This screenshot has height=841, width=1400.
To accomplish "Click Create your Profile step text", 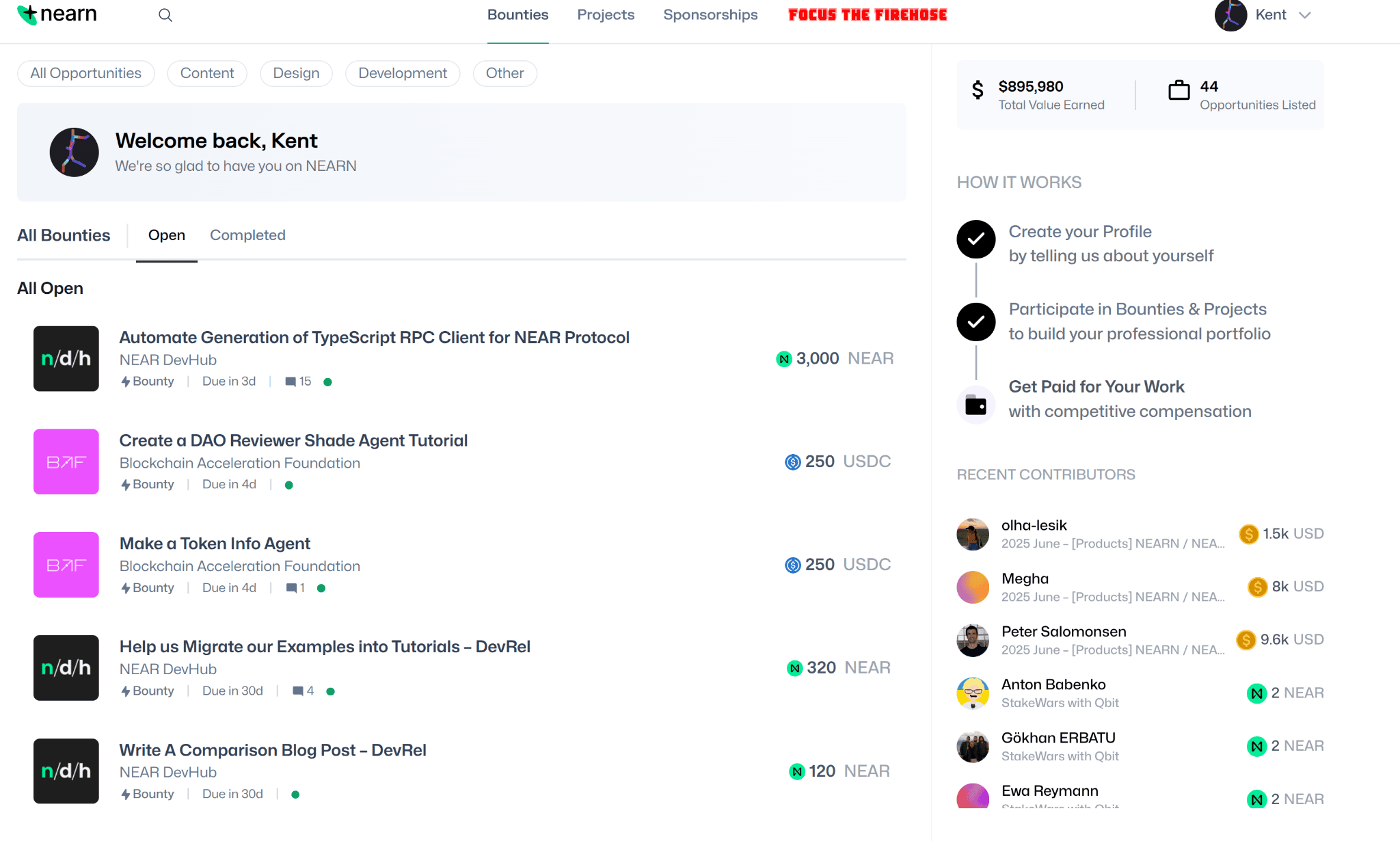I will tap(1080, 232).
